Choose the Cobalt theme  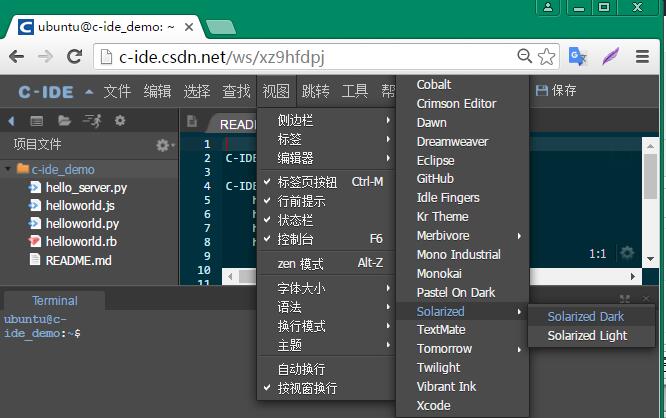pyautogui.click(x=463, y=85)
